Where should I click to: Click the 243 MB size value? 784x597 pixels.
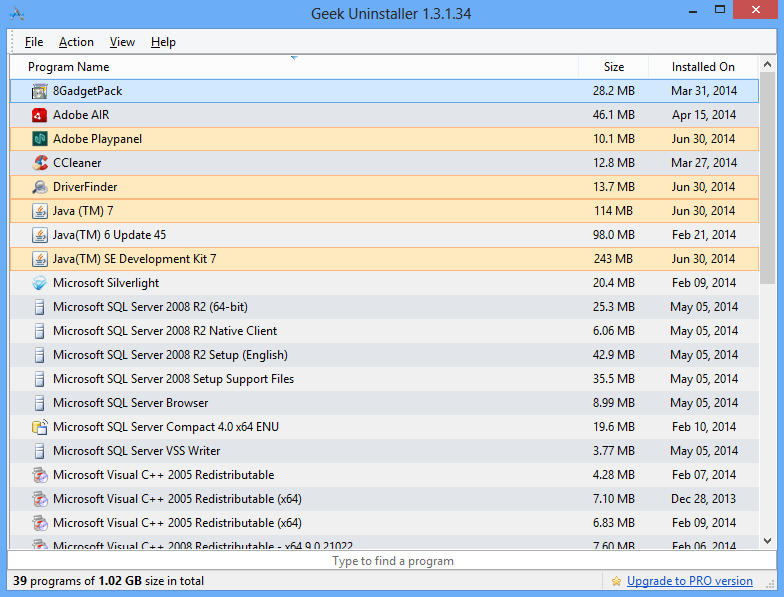(x=614, y=259)
